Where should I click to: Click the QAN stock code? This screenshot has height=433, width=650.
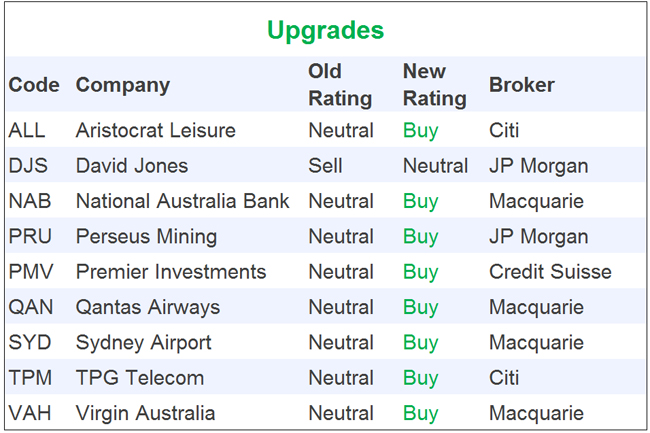[x=30, y=307]
